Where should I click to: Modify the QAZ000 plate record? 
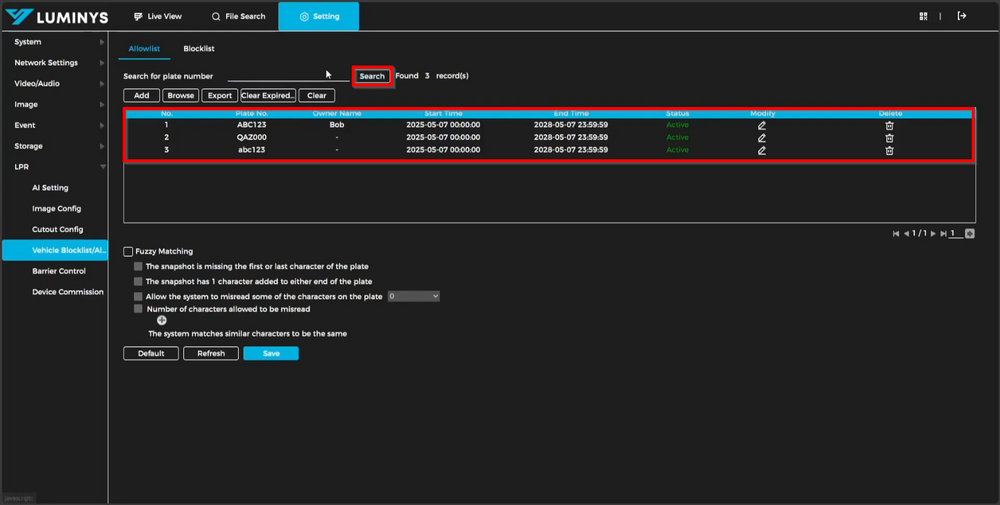762,138
